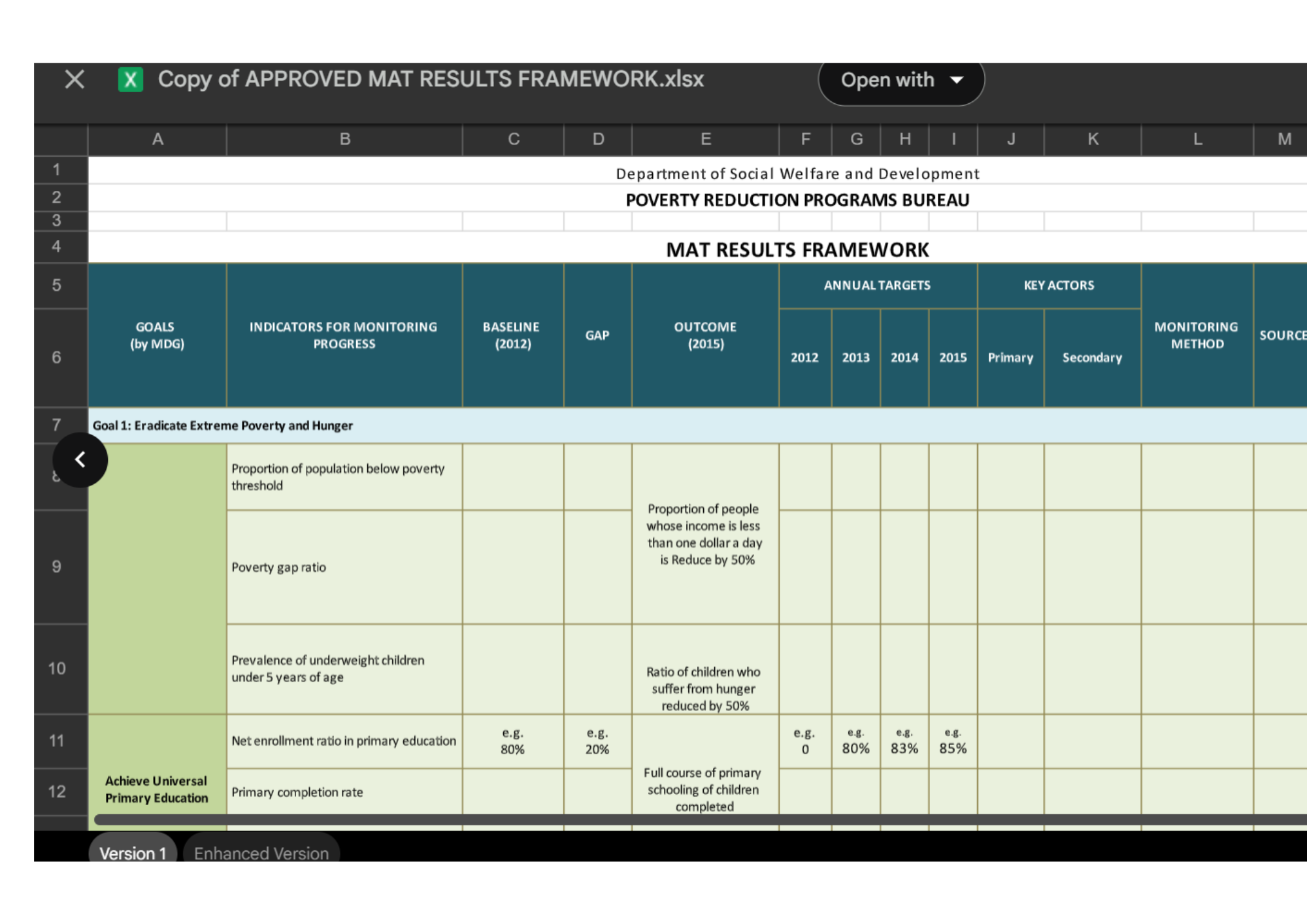Close the file preview with X icon
The width and height of the screenshot is (1307, 924).
pyautogui.click(x=74, y=80)
